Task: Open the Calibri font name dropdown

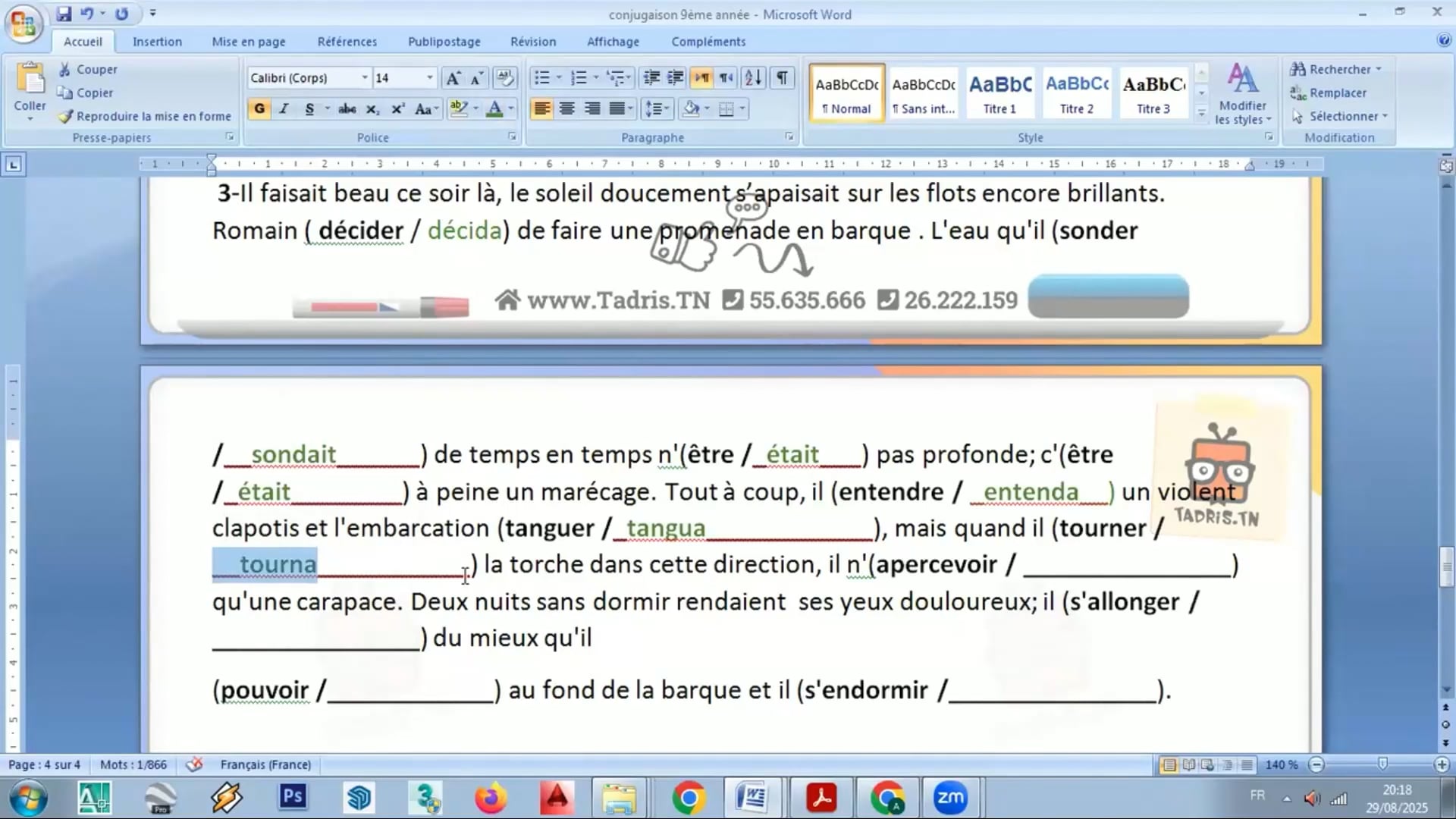Action: click(365, 77)
